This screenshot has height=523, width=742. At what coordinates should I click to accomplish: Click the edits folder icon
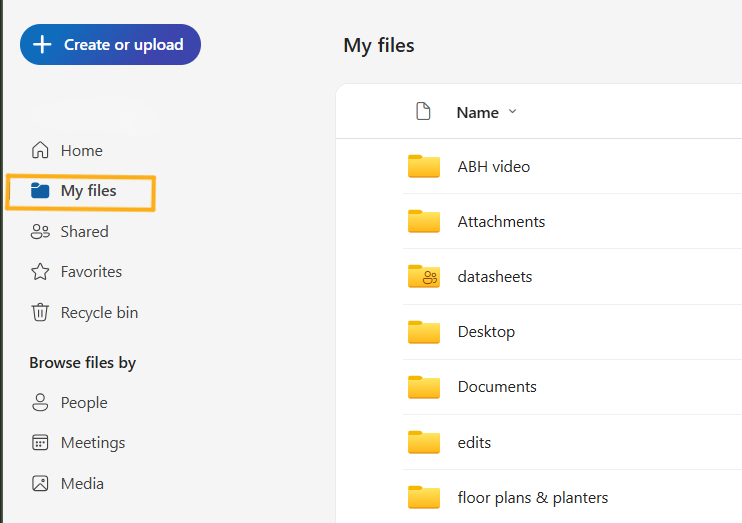point(424,442)
